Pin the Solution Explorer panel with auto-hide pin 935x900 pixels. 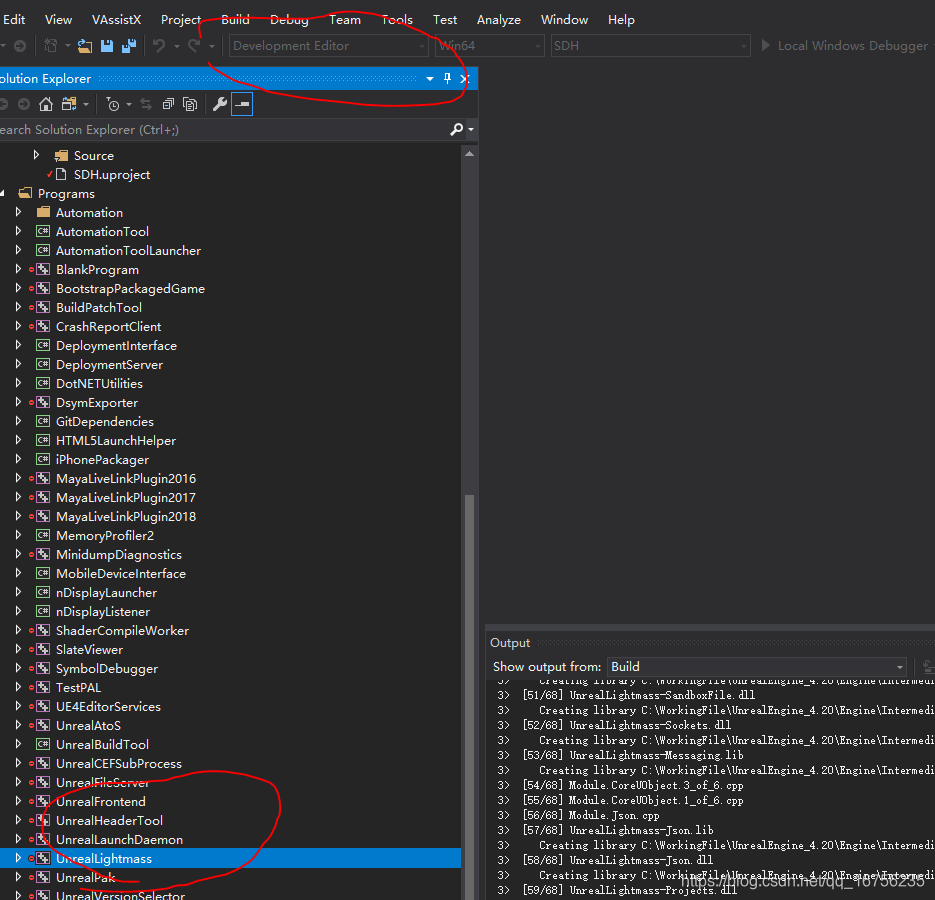coord(447,79)
